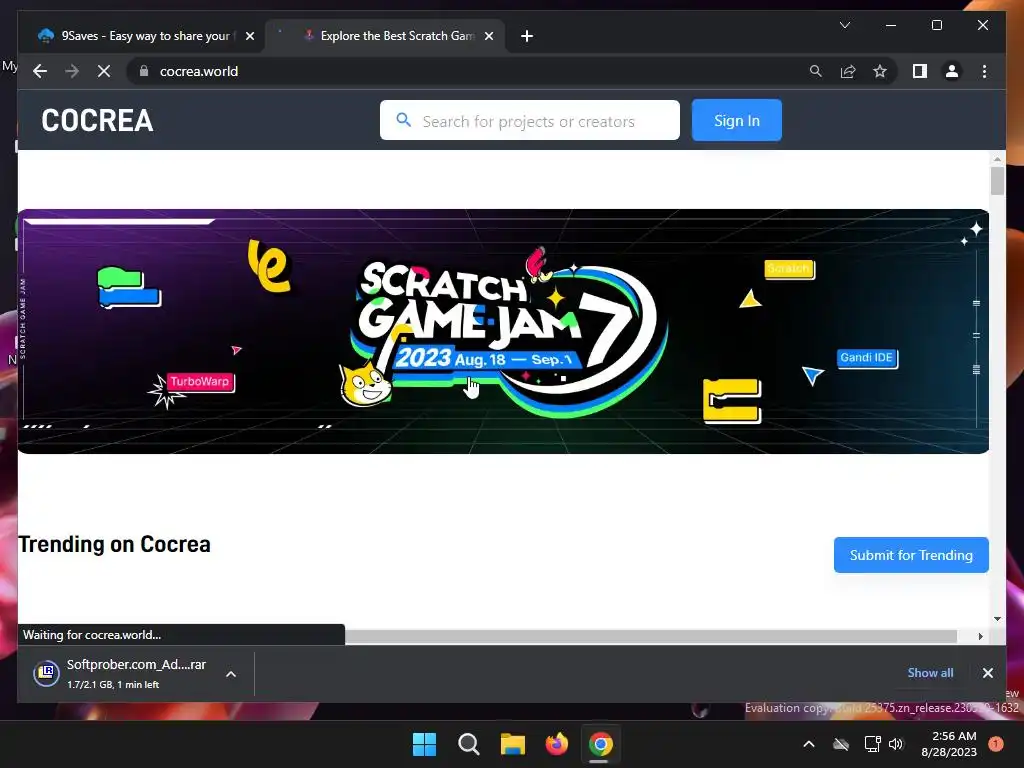This screenshot has width=1024, height=768.
Task: Click the horizontal scrollbar right arrow
Action: click(980, 636)
